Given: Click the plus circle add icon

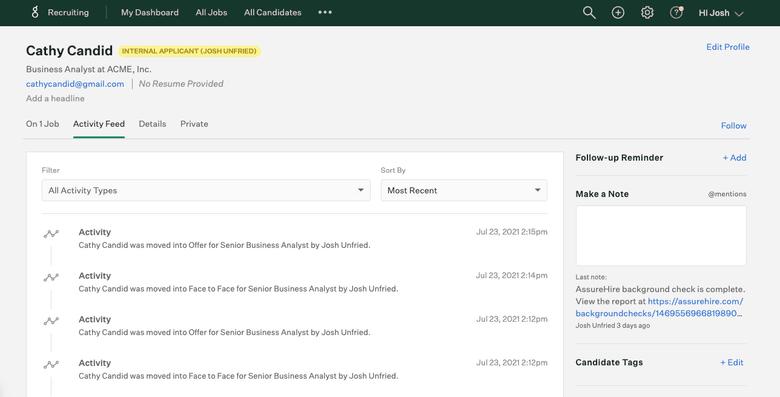Looking at the screenshot, I should coord(618,12).
